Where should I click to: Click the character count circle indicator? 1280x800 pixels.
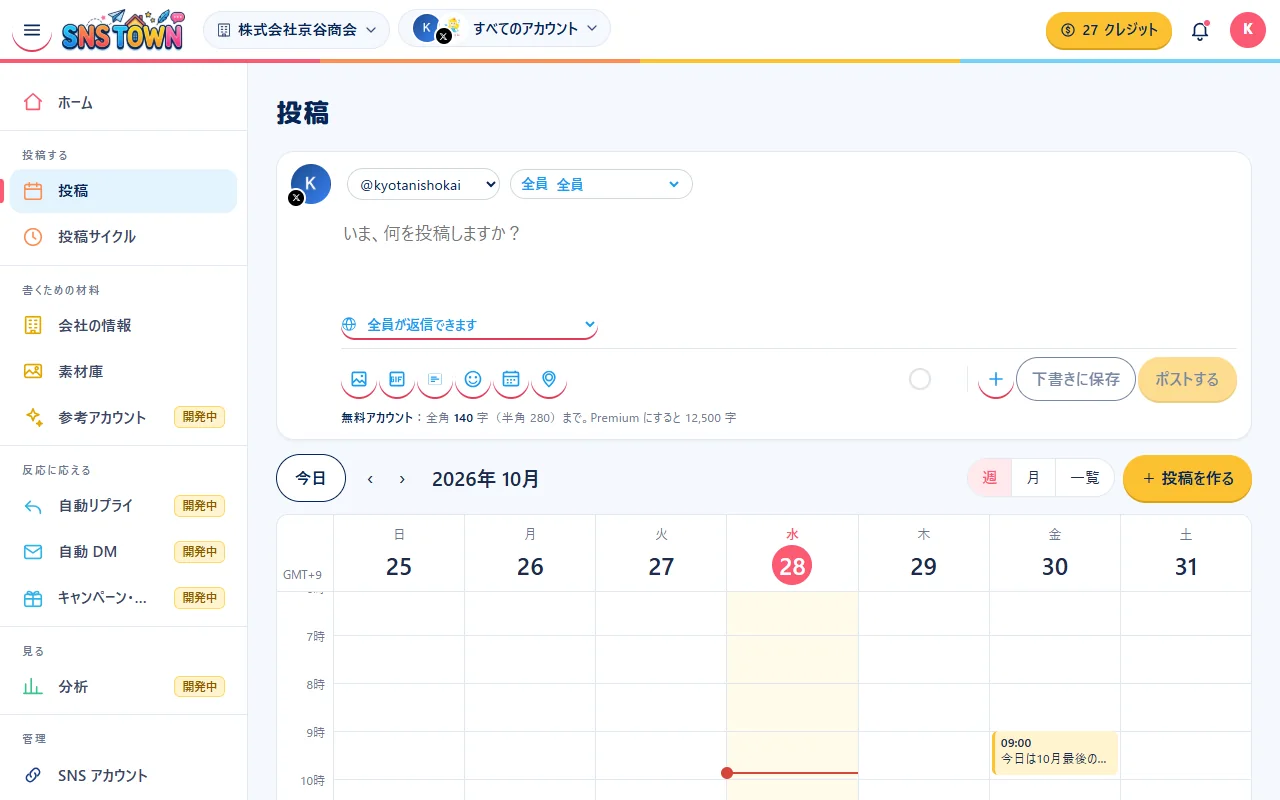pos(920,379)
